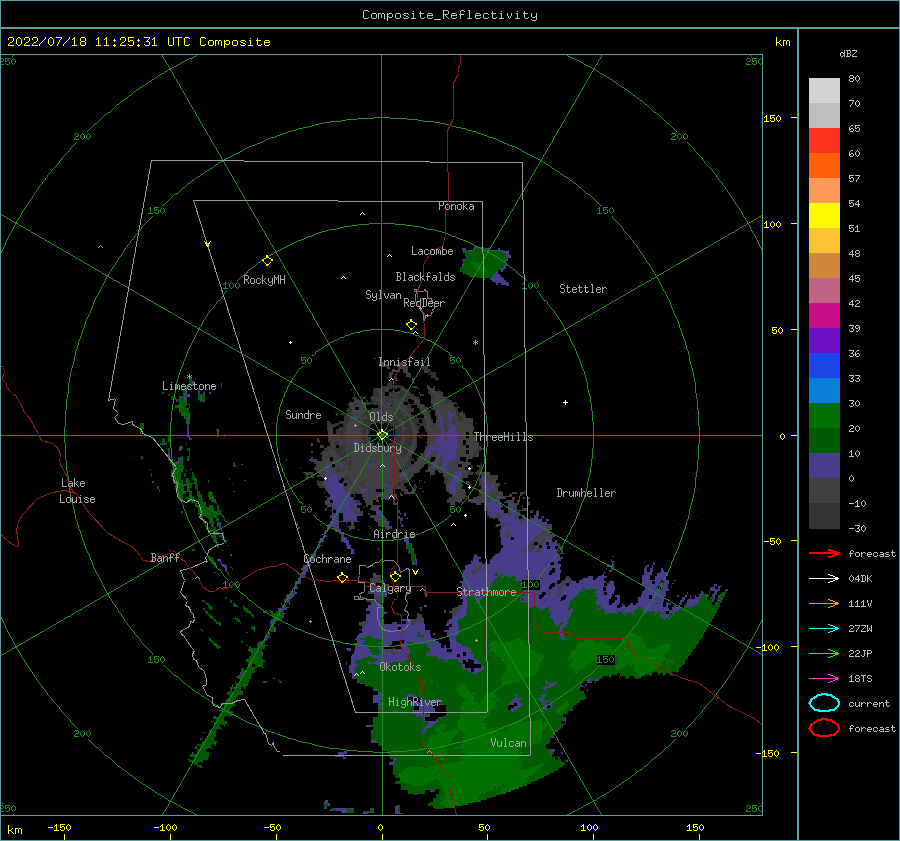
Task: Select the light gray 80-70 dBZ swatch
Action: pos(824,91)
